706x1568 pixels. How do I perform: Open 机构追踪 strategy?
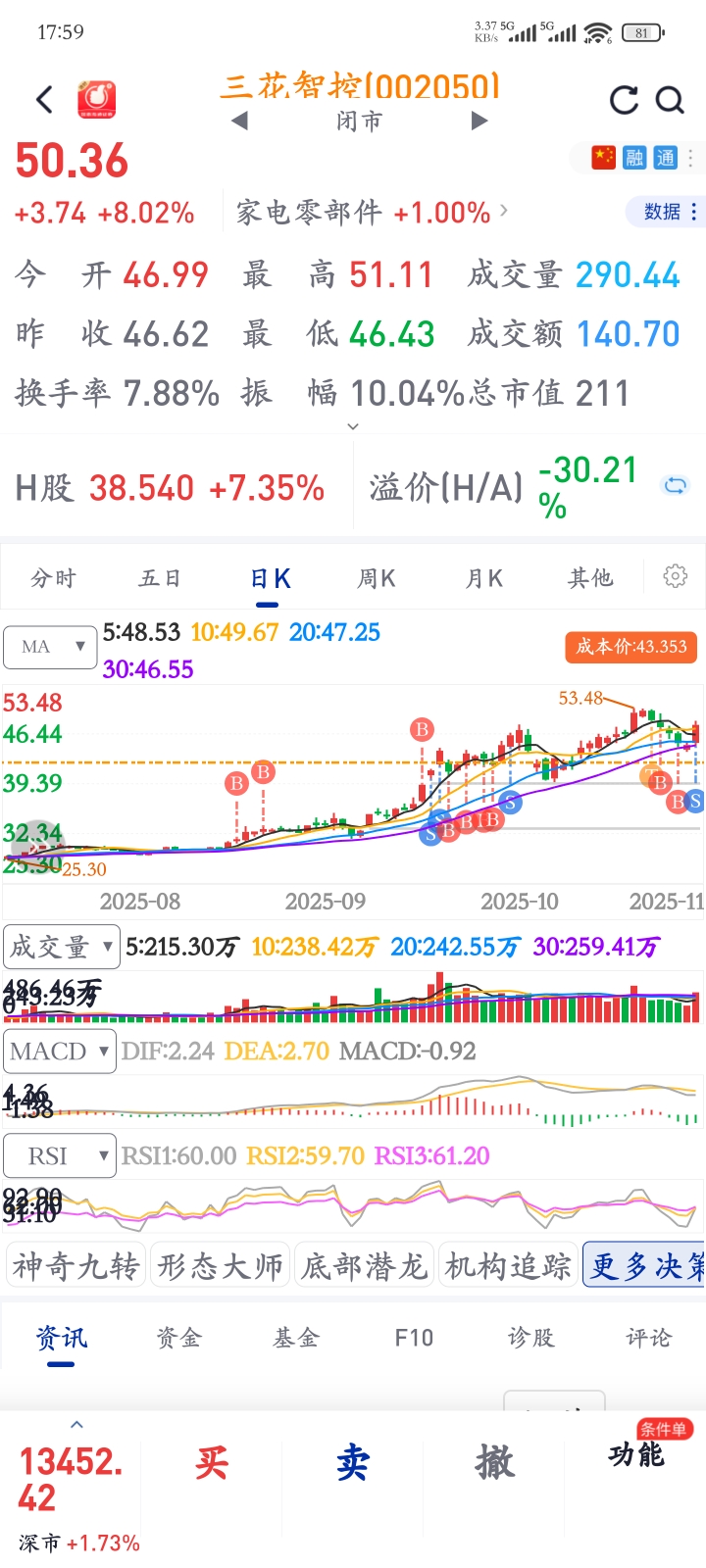508,1265
